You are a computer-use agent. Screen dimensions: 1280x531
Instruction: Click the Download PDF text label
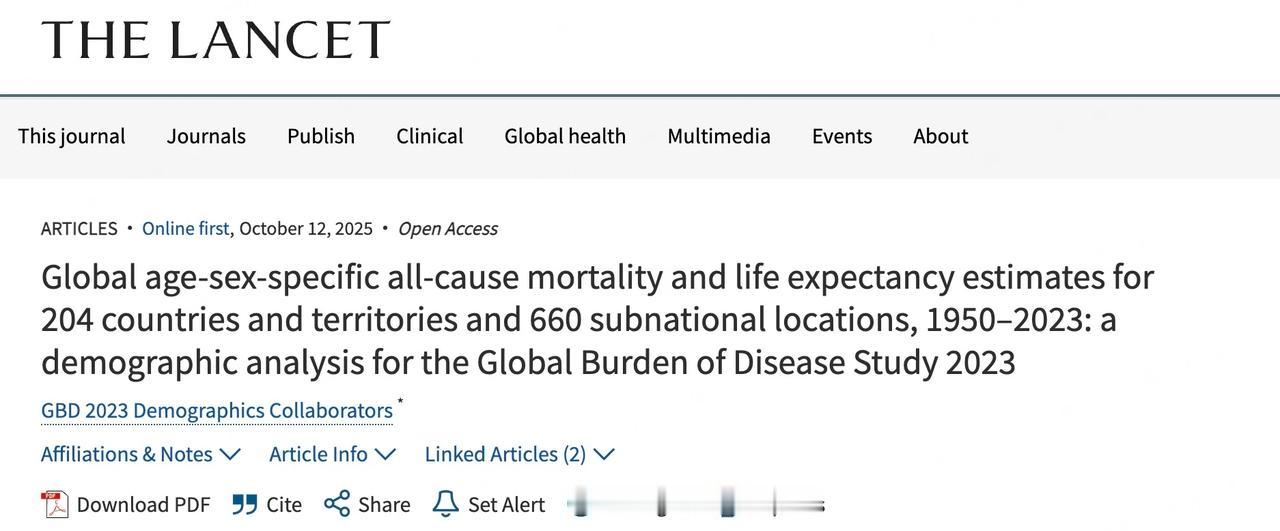point(143,505)
